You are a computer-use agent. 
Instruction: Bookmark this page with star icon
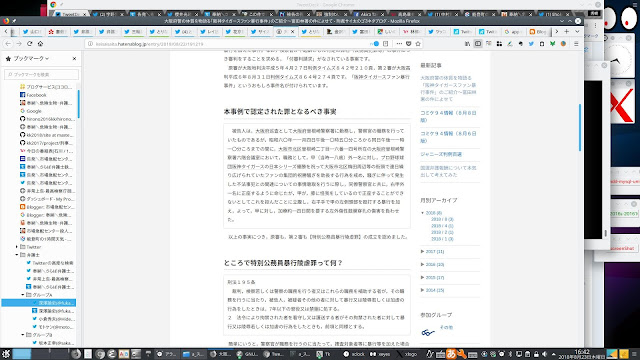pyautogui.click(x=418, y=44)
